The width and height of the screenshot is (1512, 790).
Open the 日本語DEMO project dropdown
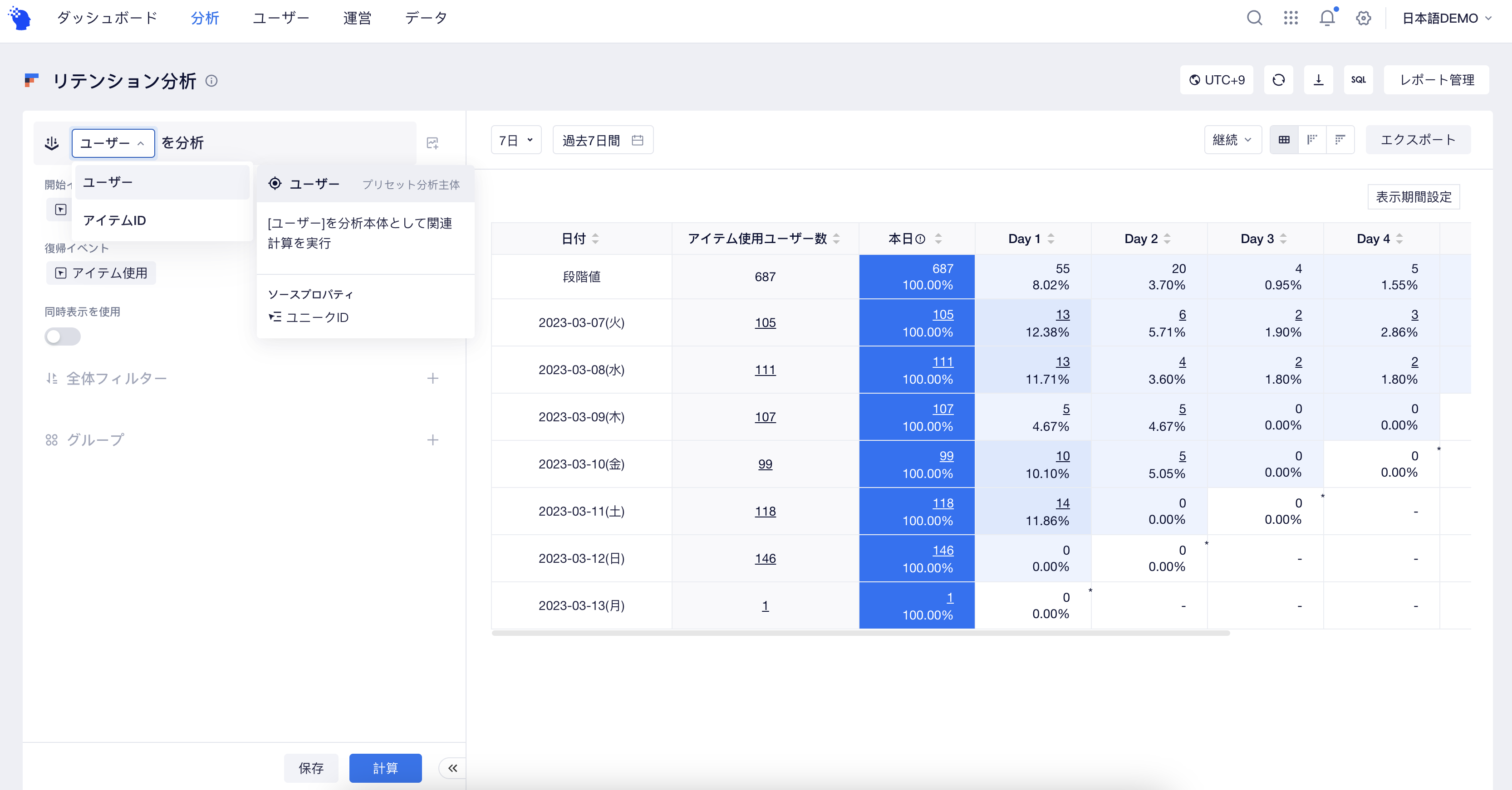click(x=1447, y=18)
